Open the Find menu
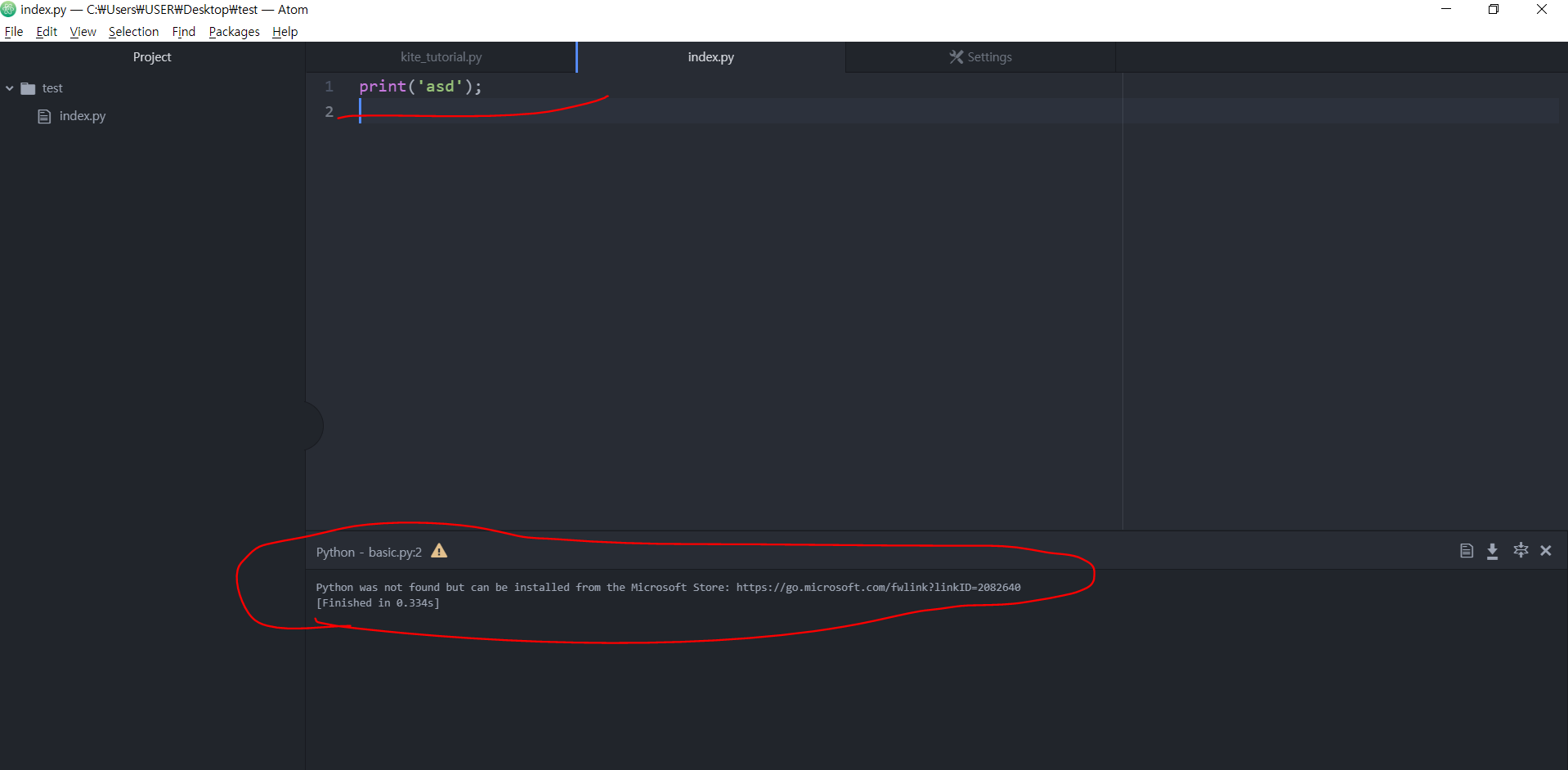Viewport: 1568px width, 770px height. pos(184,32)
